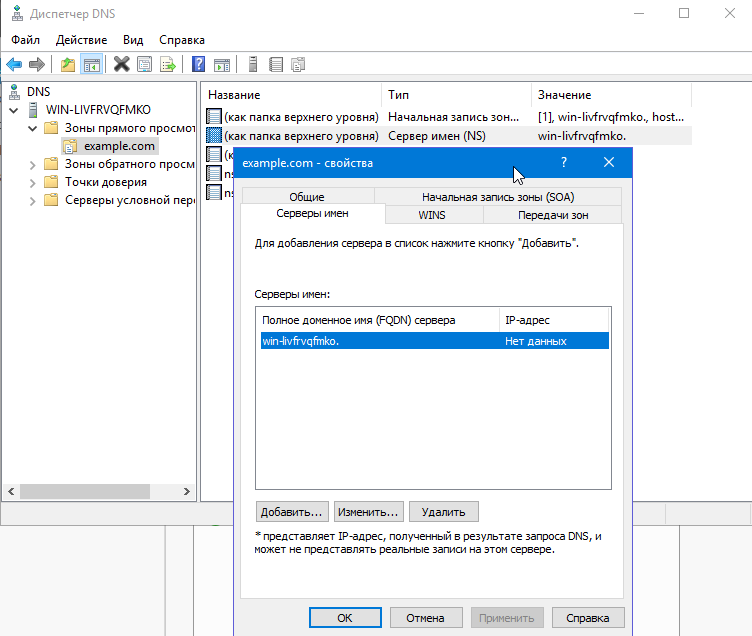Click the black X Delete toolbar icon

pyautogui.click(x=121, y=64)
